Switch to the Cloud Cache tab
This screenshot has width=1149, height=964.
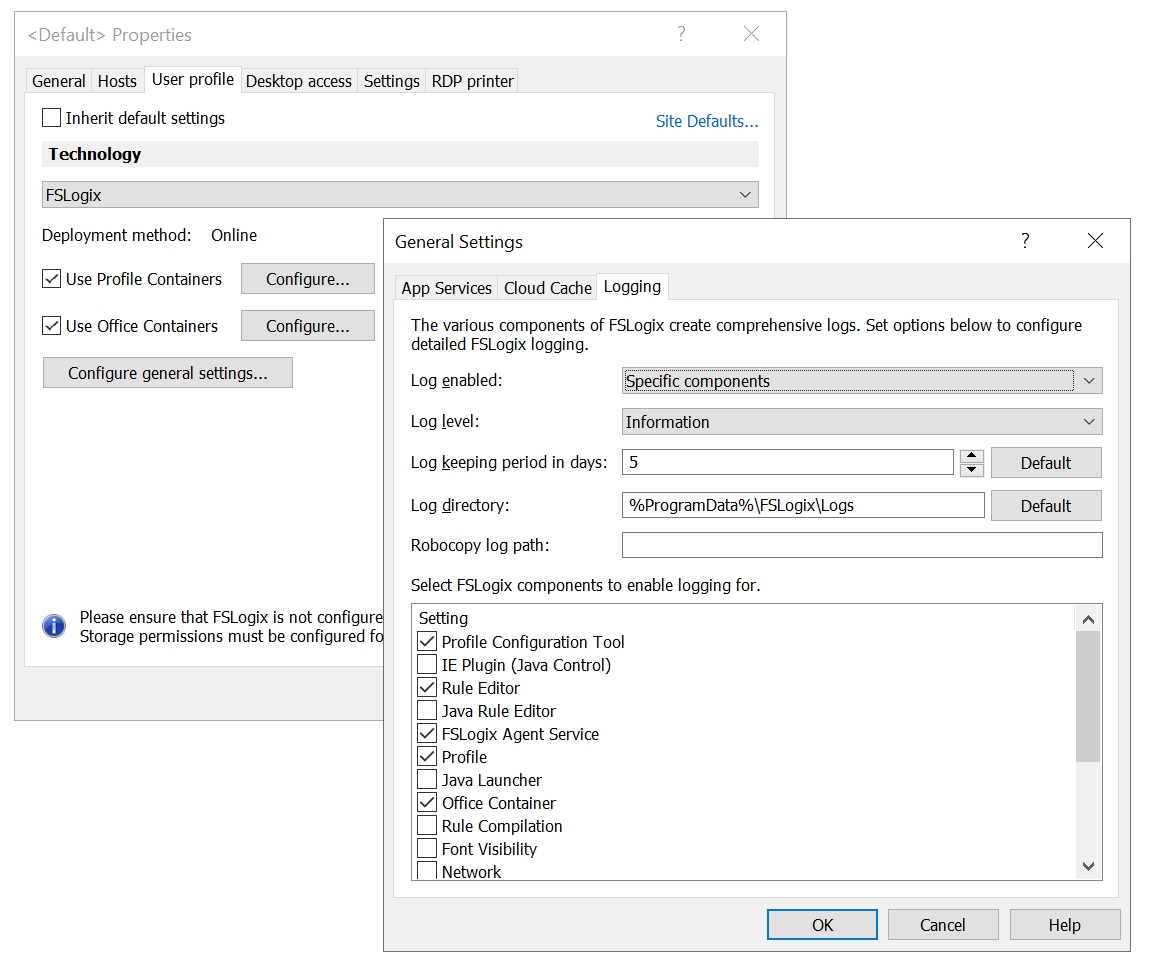point(547,288)
